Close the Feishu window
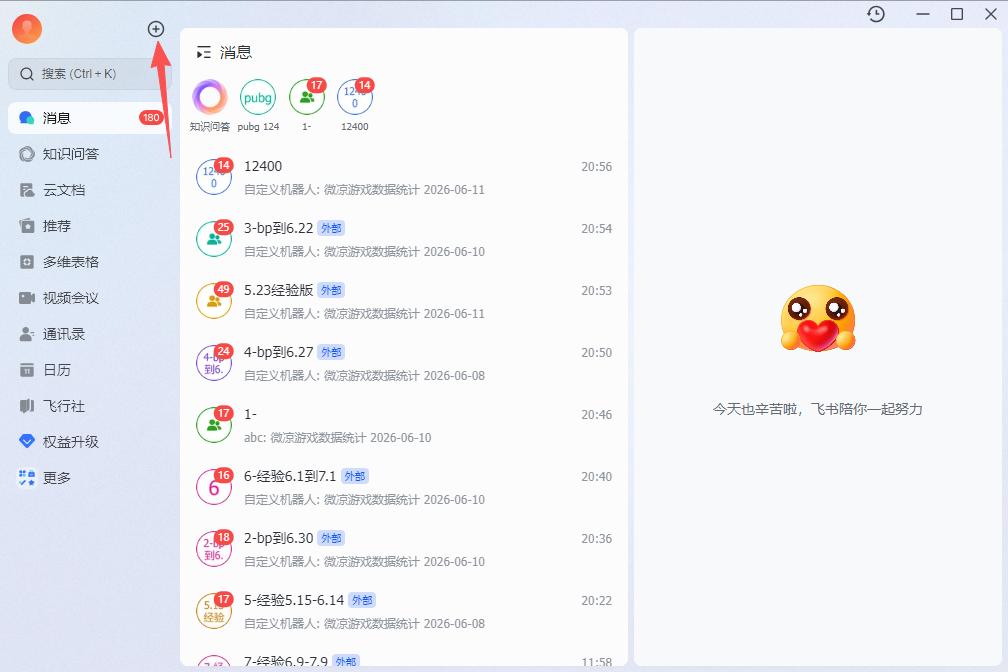The height and width of the screenshot is (672, 1008). coord(991,14)
